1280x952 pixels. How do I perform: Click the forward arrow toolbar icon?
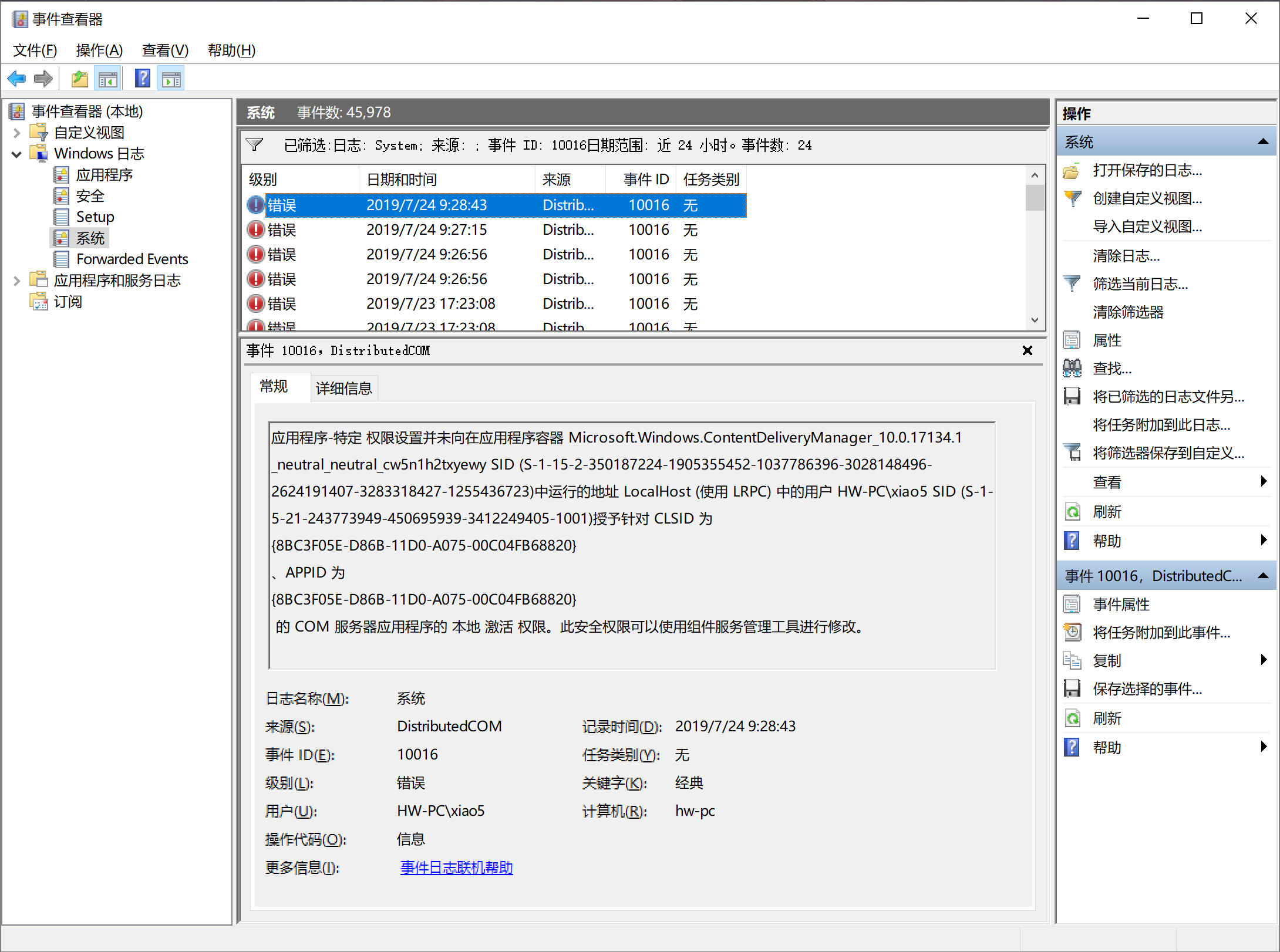coord(43,78)
